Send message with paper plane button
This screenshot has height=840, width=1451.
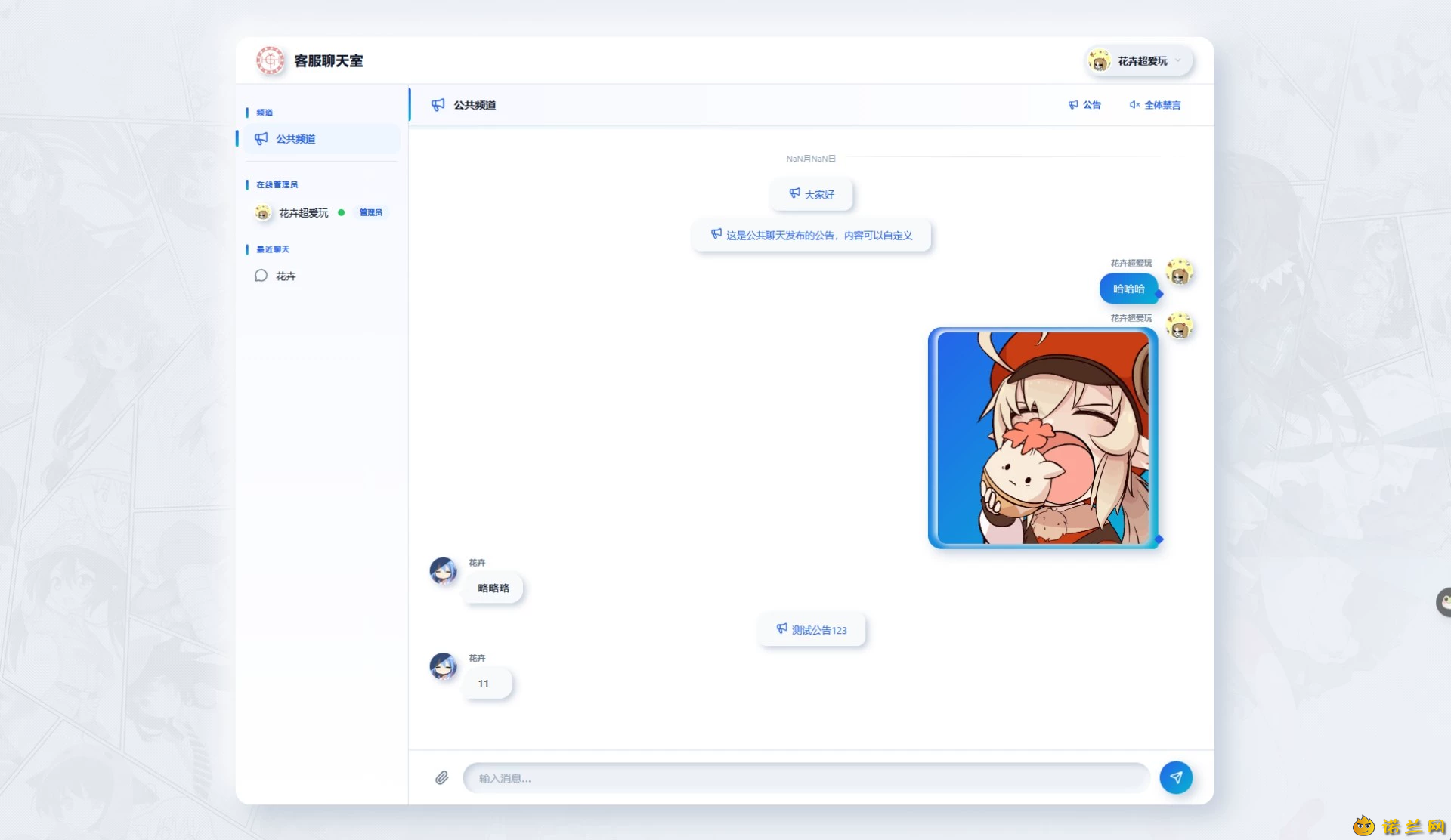point(1176,777)
